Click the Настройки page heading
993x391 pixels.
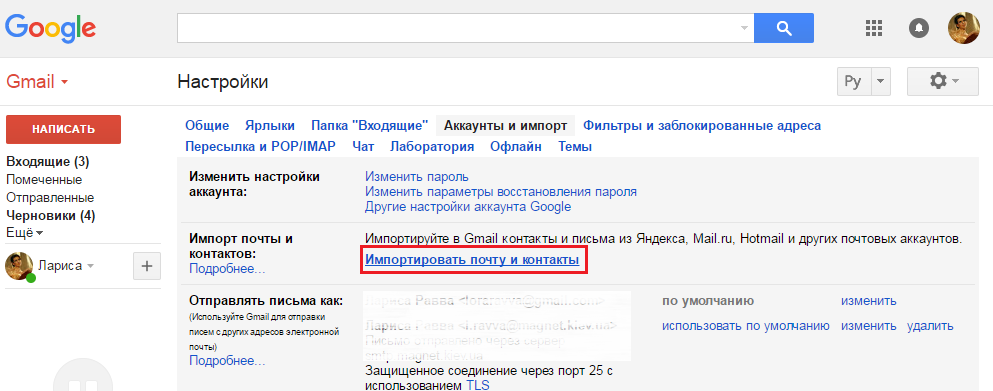(223, 82)
